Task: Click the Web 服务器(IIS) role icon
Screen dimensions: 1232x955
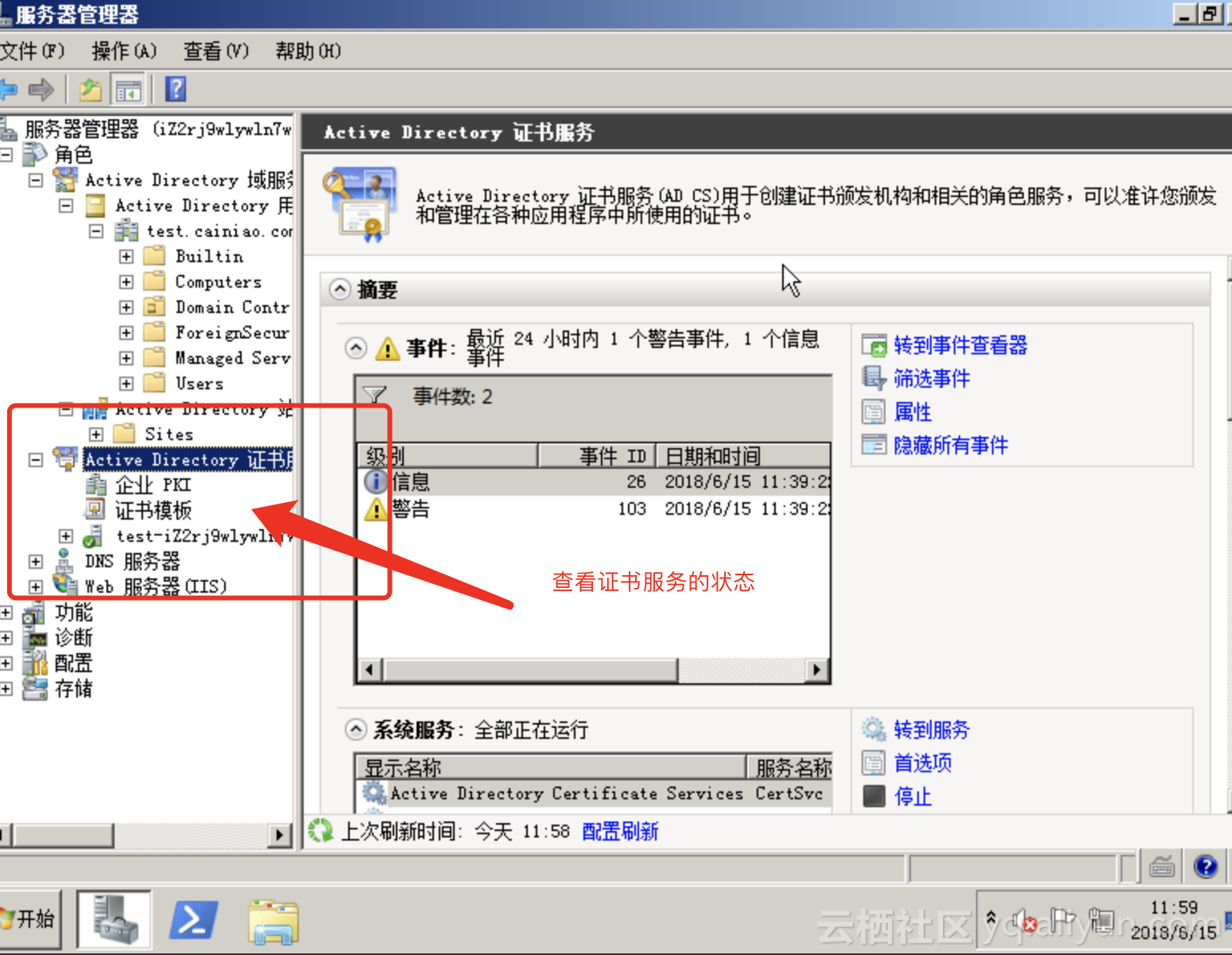Action: (x=65, y=586)
